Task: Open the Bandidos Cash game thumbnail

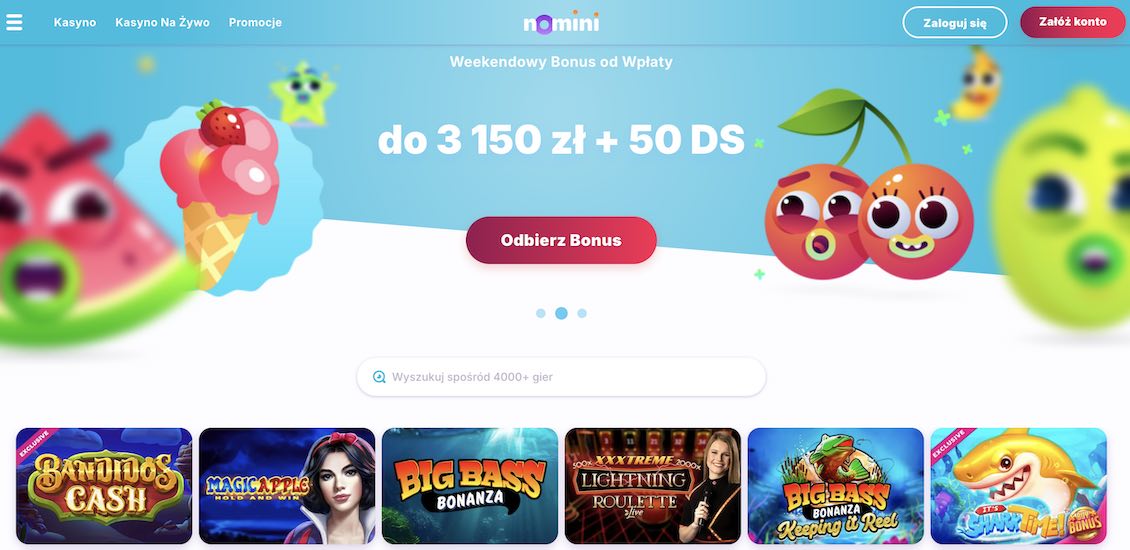Action: pos(104,486)
